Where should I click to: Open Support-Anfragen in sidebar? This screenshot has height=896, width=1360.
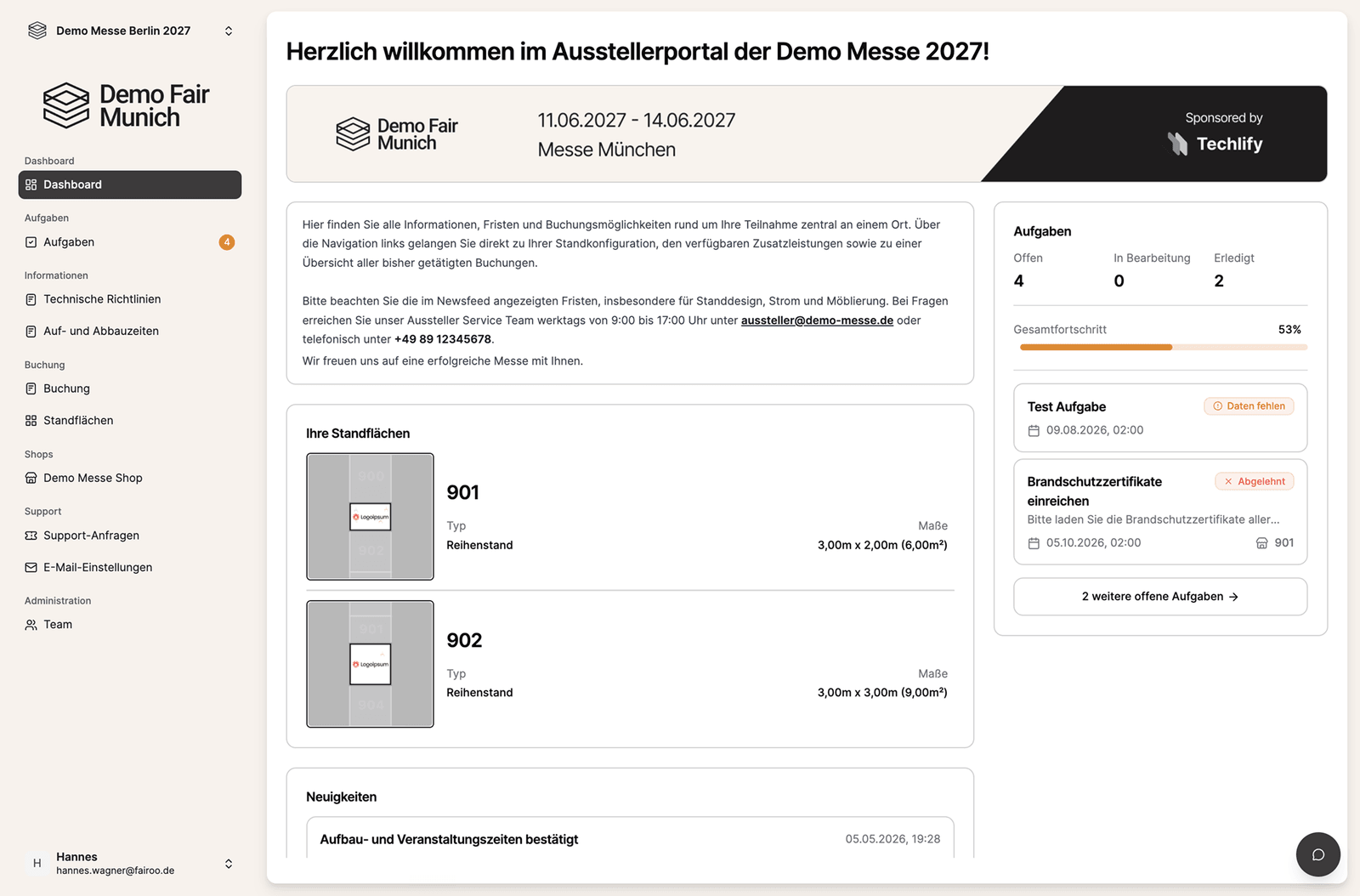click(130, 536)
